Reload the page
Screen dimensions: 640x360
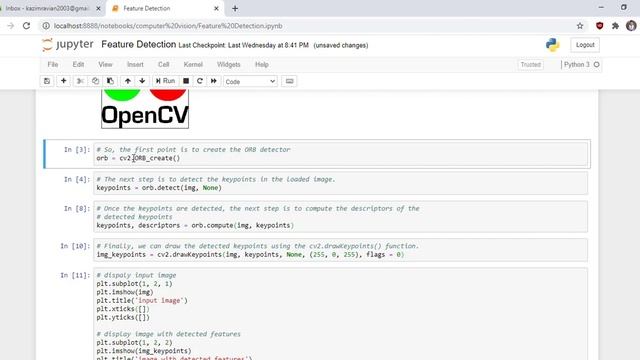click(27, 26)
